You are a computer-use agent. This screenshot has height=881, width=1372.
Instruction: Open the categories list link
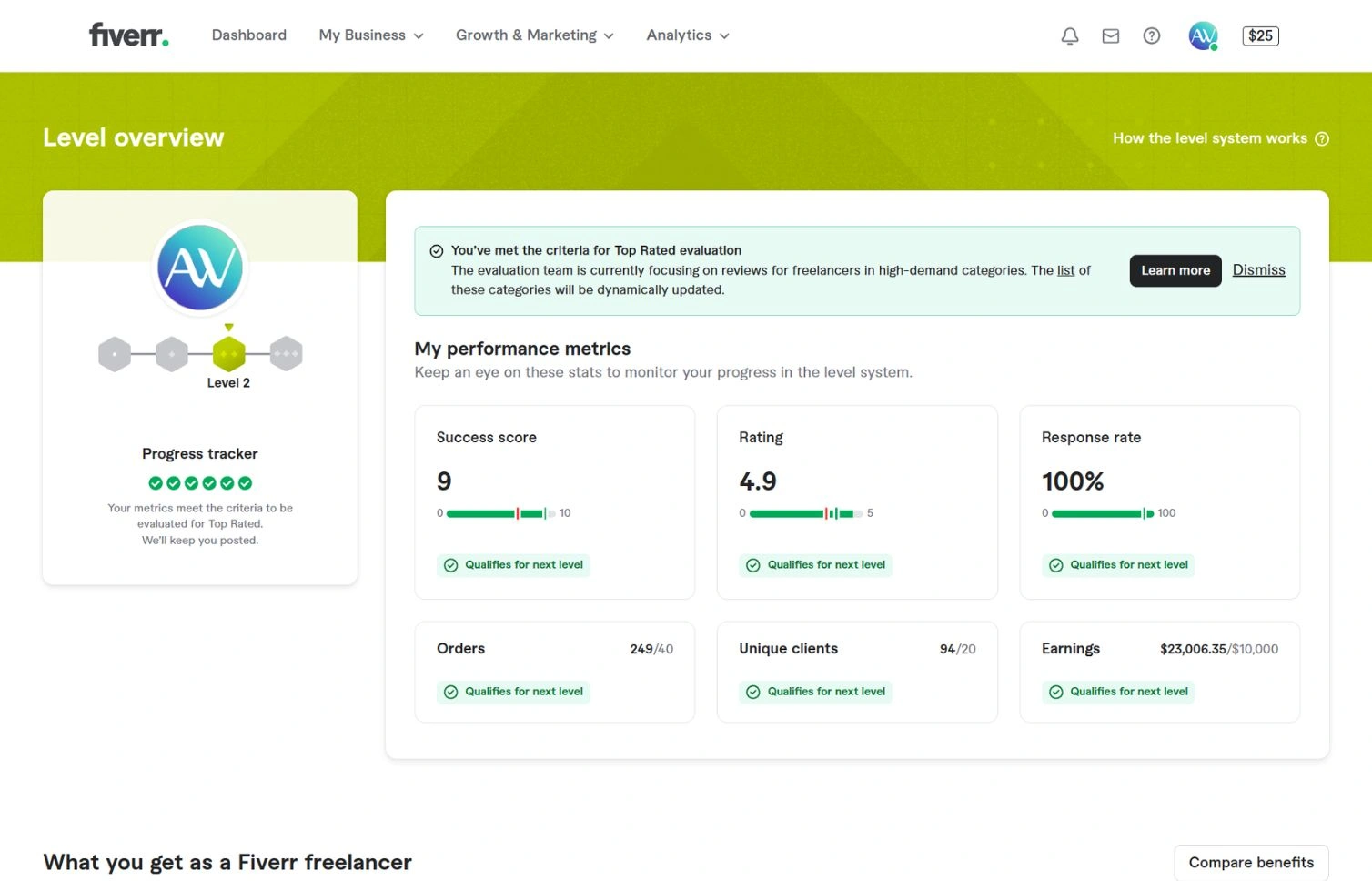pyautogui.click(x=1065, y=270)
